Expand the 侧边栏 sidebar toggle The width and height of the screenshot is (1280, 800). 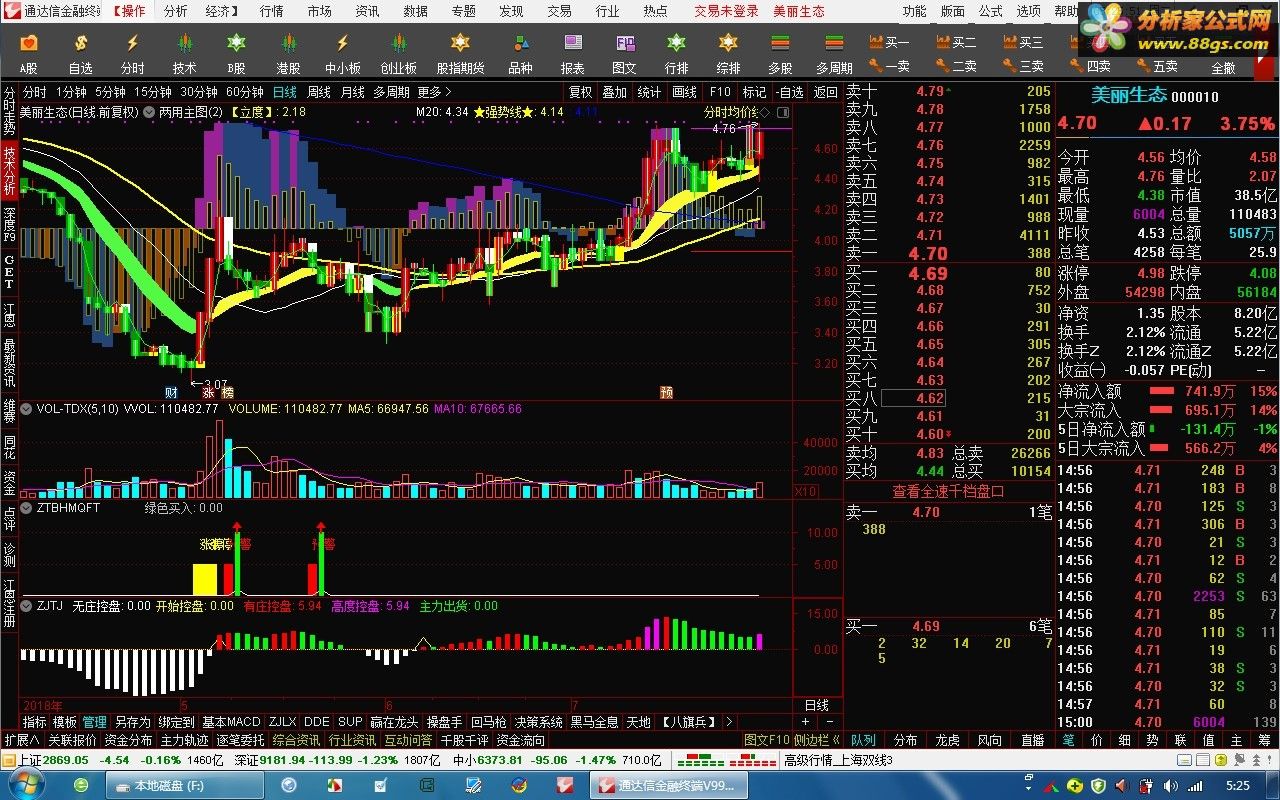point(816,740)
